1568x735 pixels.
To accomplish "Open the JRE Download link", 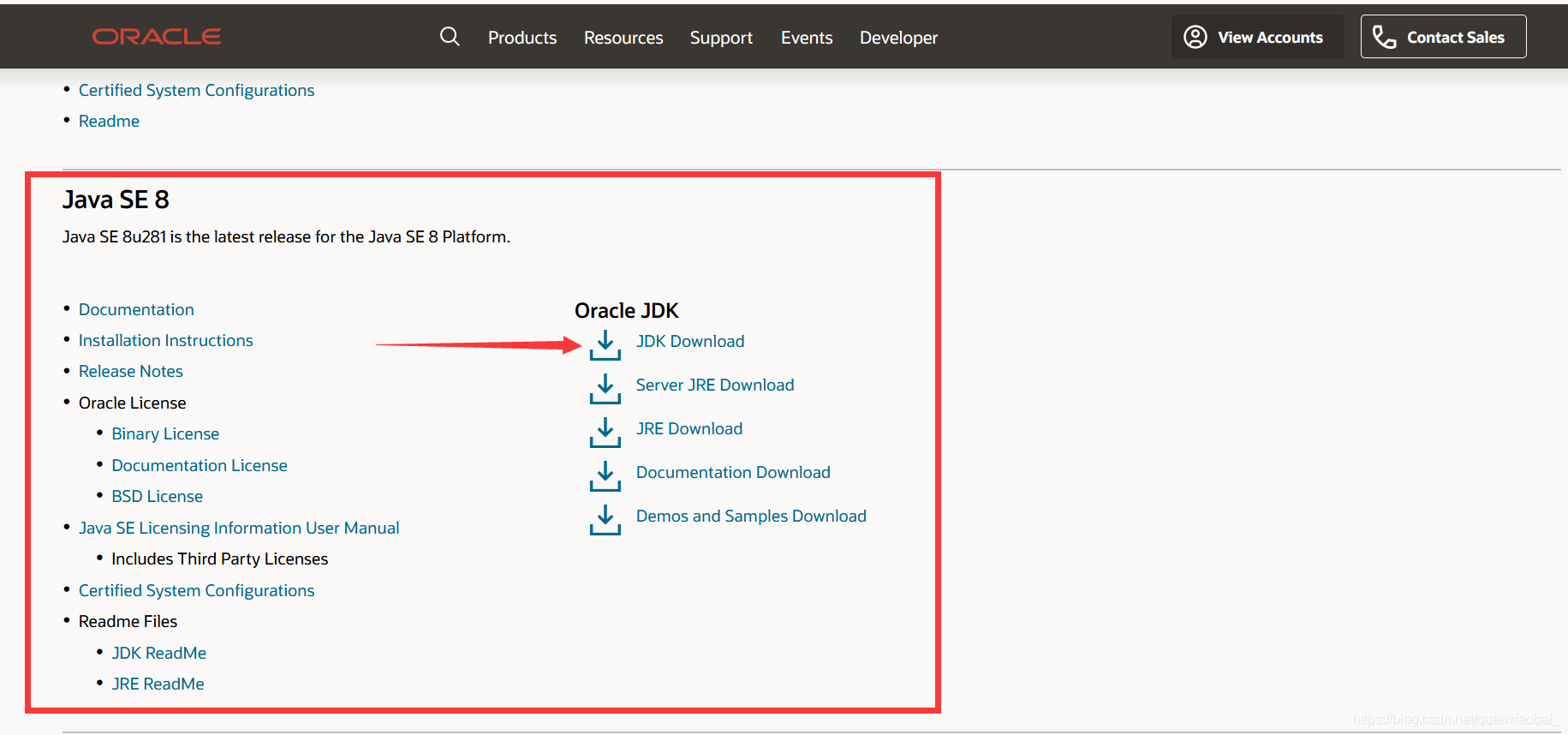I will (x=689, y=428).
